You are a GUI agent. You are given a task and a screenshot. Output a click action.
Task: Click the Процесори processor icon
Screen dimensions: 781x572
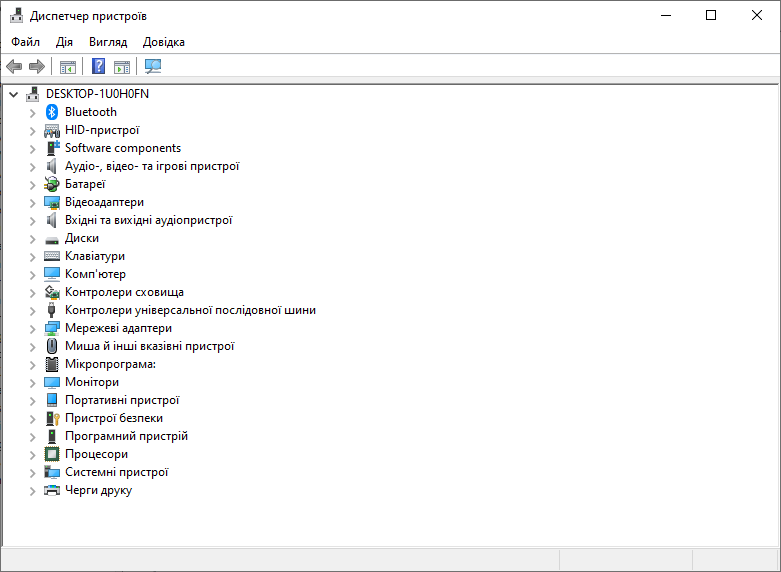click(53, 454)
